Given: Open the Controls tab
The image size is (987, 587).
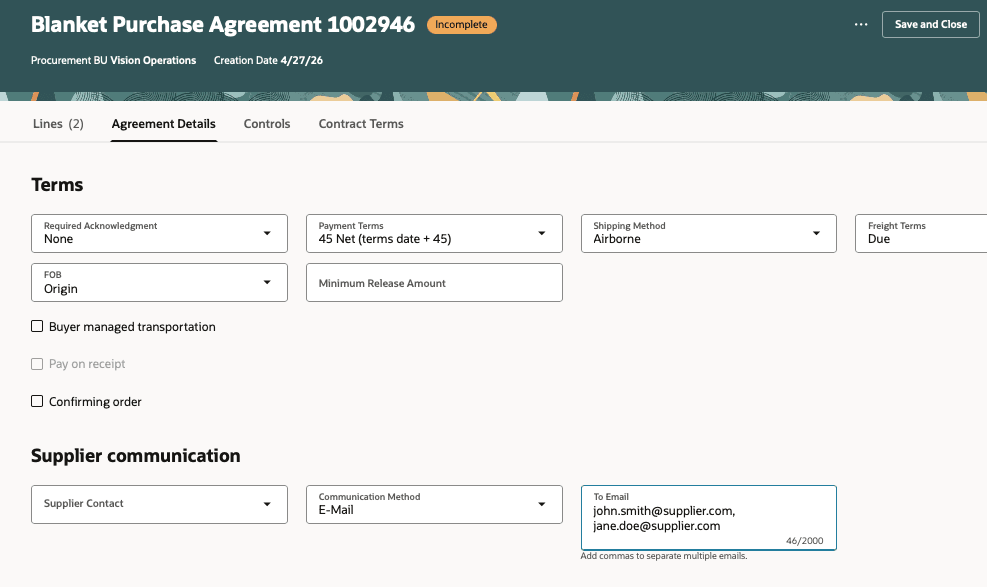Looking at the screenshot, I should pos(267,124).
